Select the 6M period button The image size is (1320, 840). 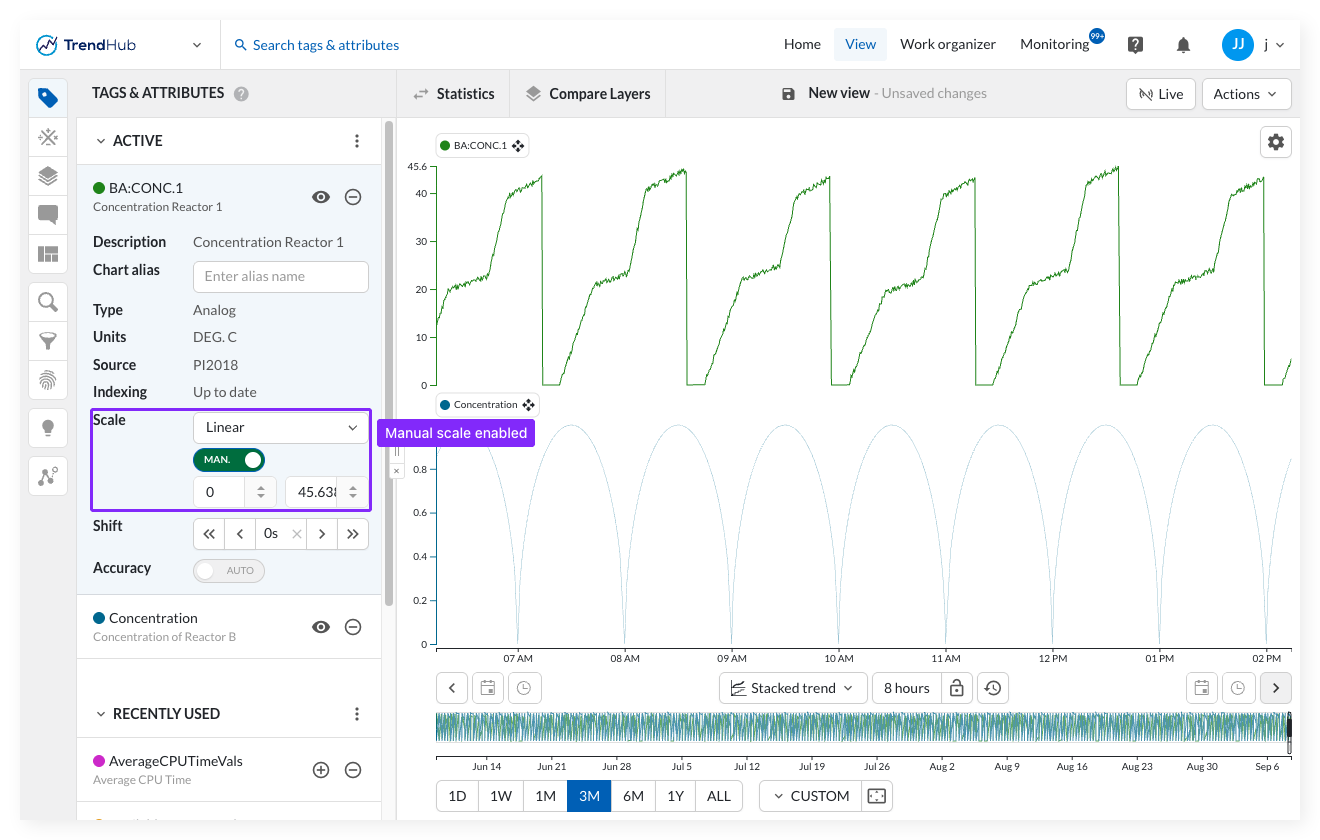click(x=633, y=796)
